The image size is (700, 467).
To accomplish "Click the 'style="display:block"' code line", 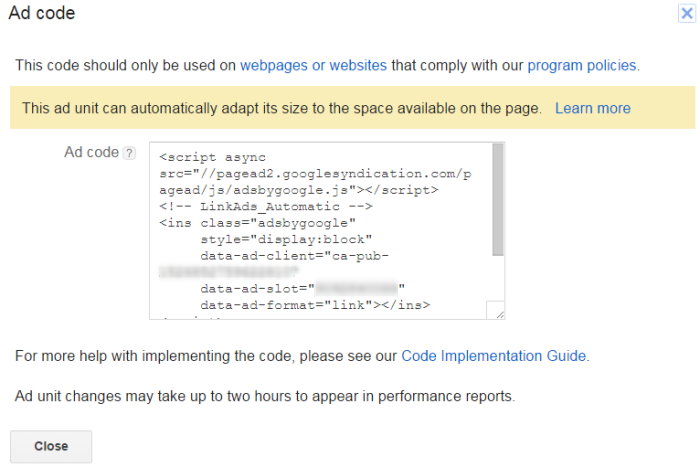I will (286, 239).
